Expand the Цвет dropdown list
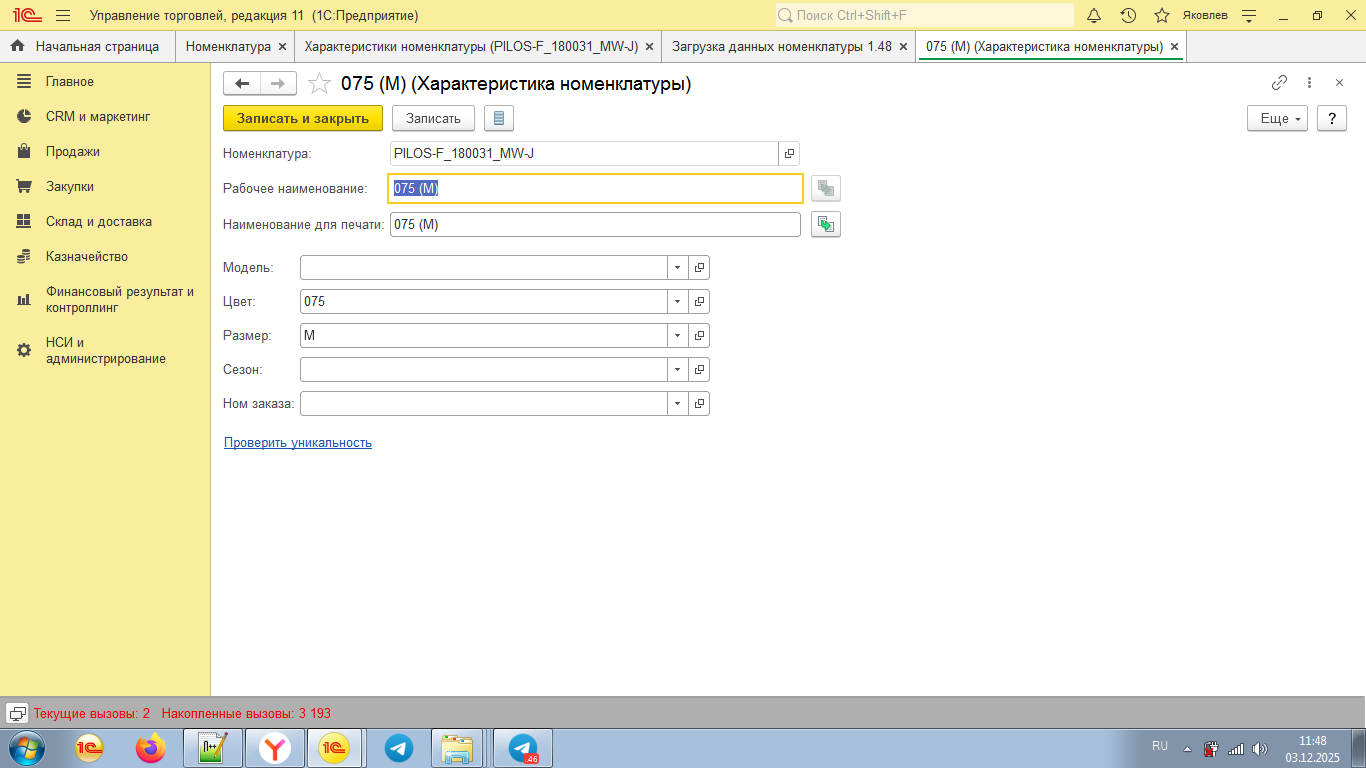This screenshot has width=1366, height=768. (x=678, y=301)
